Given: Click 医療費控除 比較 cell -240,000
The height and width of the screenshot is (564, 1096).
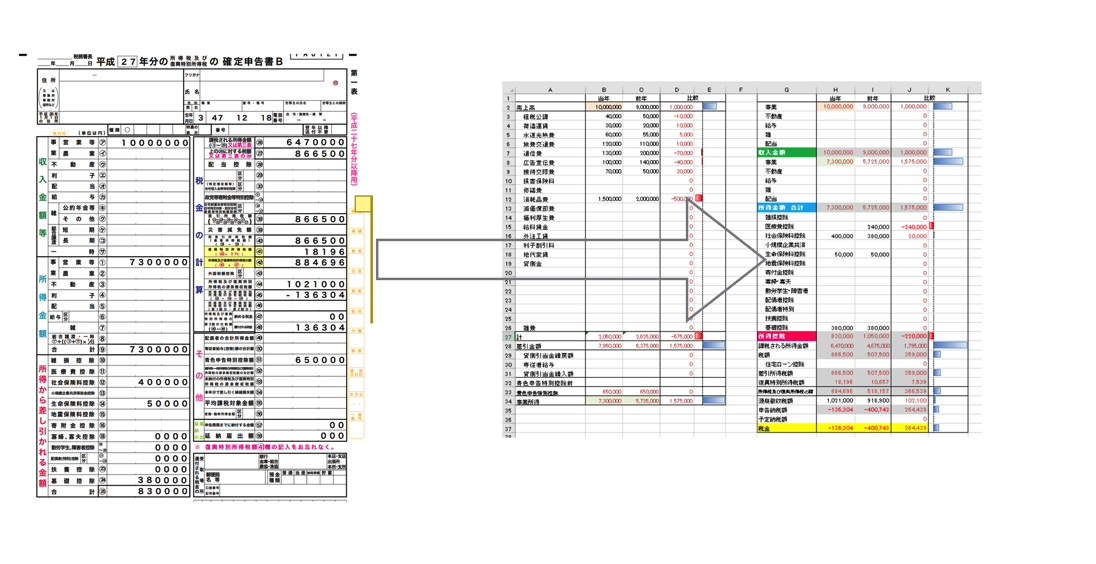Looking at the screenshot, I should 911,226.
